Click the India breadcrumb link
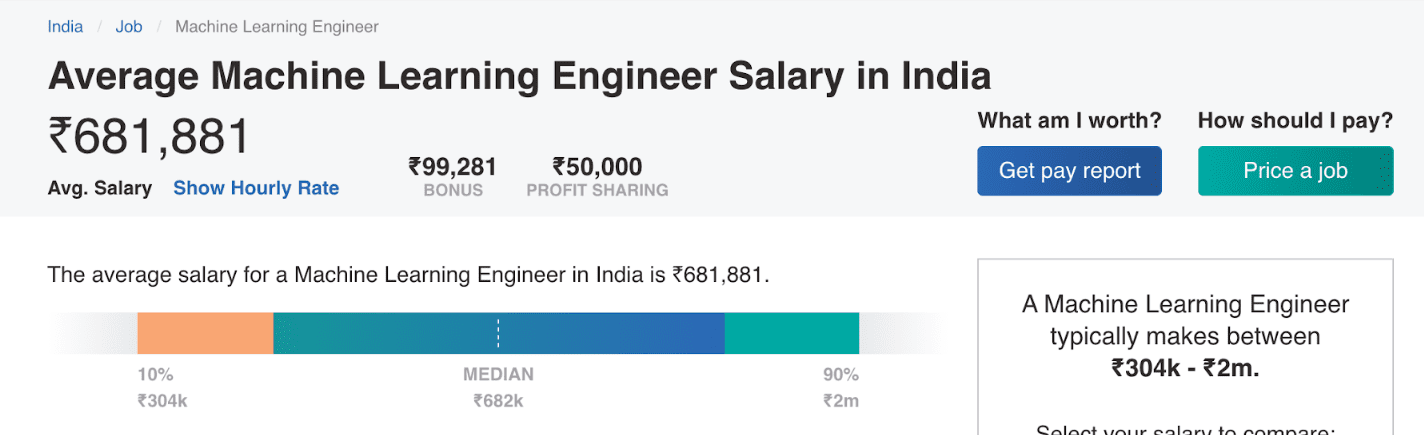1424x435 pixels. pos(65,27)
